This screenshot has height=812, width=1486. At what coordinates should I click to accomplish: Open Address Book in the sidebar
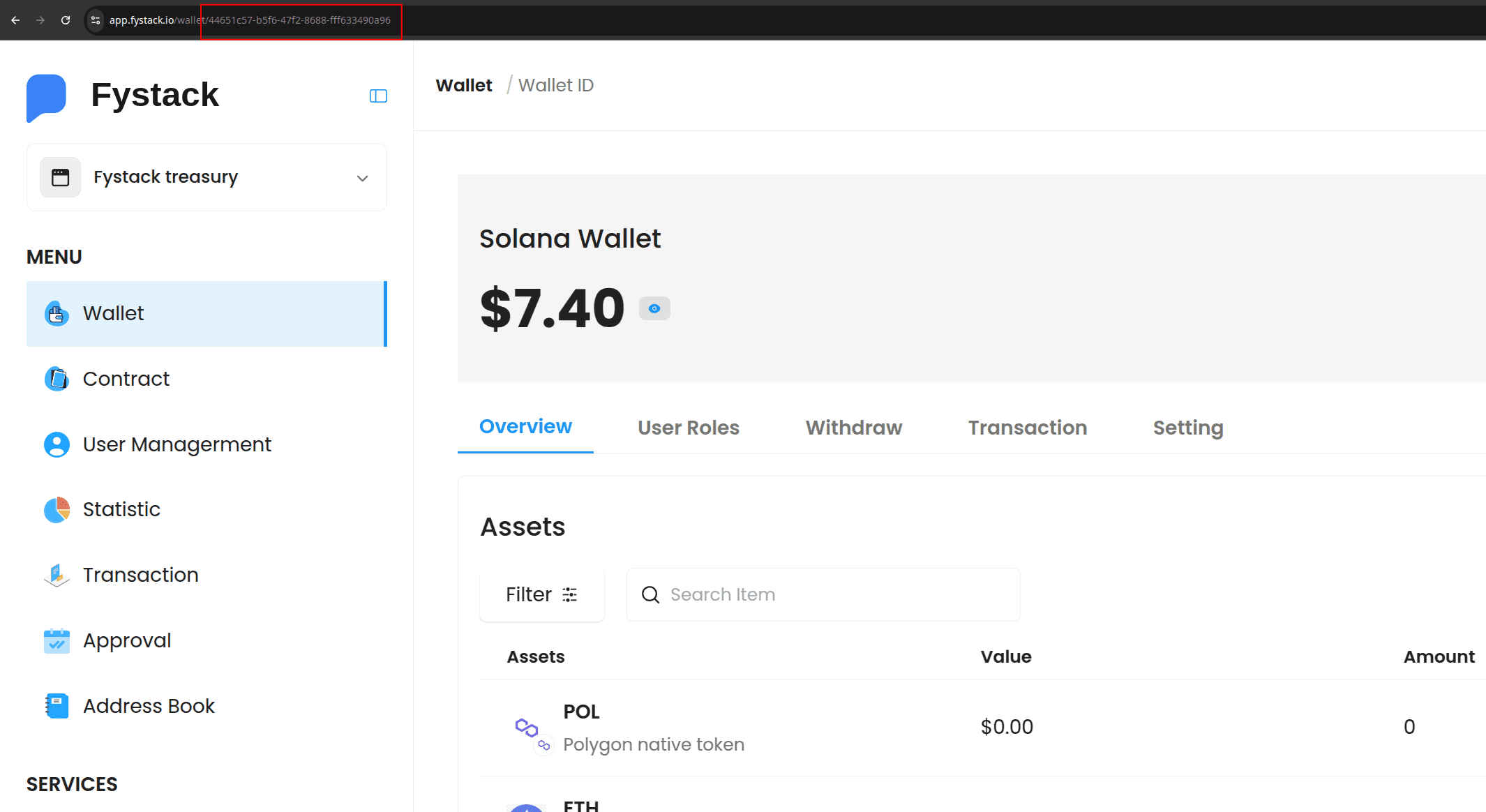point(207,706)
